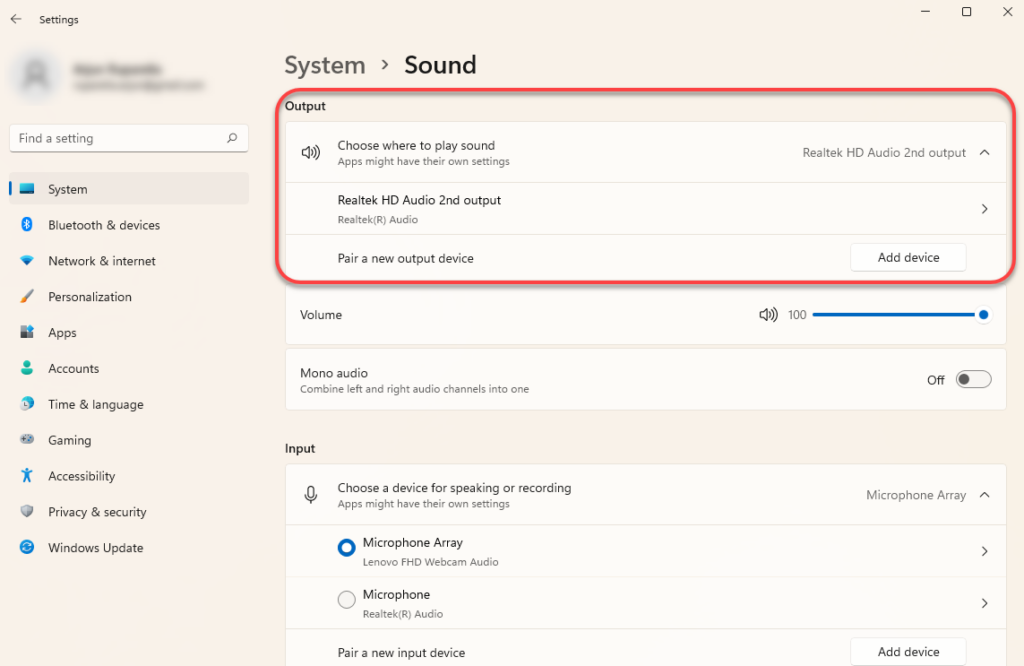This screenshot has height=666, width=1024.
Task: Collapse the output device list chevron
Action: click(x=984, y=153)
